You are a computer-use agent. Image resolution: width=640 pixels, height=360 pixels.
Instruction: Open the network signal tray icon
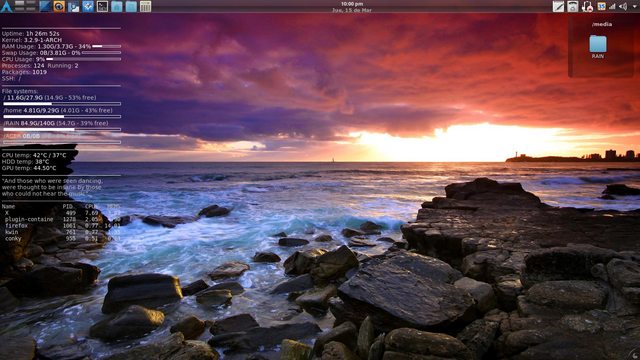(612, 6)
